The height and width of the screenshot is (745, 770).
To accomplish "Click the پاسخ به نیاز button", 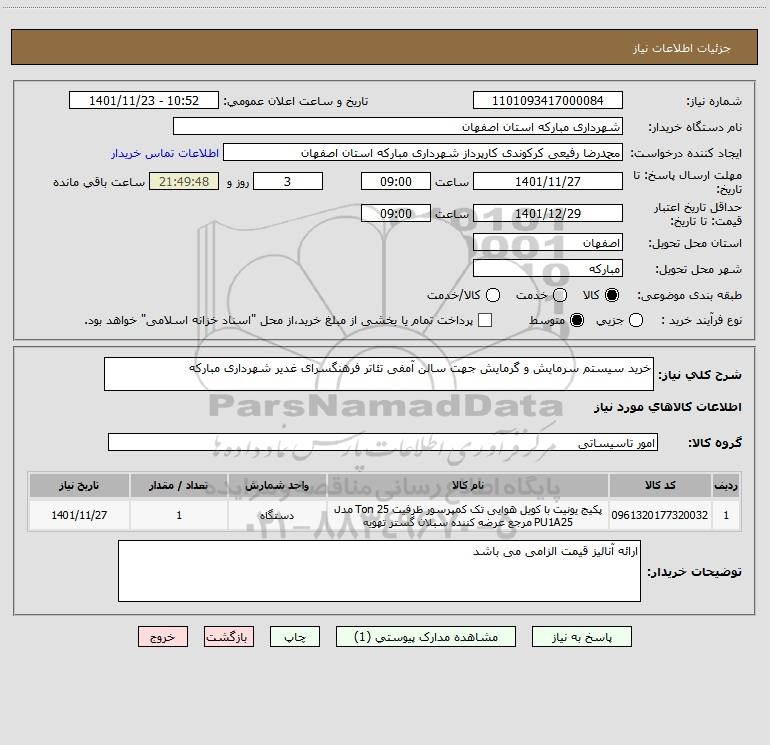I will tap(581, 637).
